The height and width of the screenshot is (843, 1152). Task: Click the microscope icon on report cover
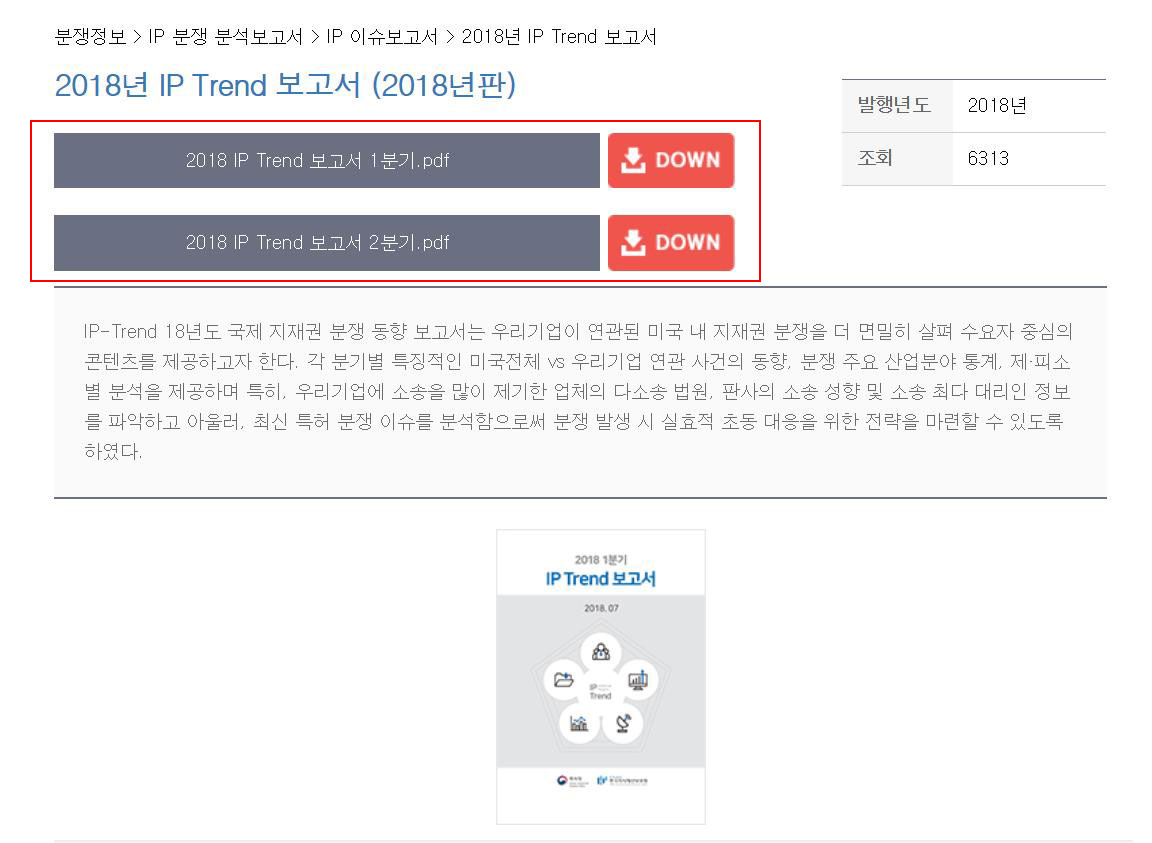point(623,723)
